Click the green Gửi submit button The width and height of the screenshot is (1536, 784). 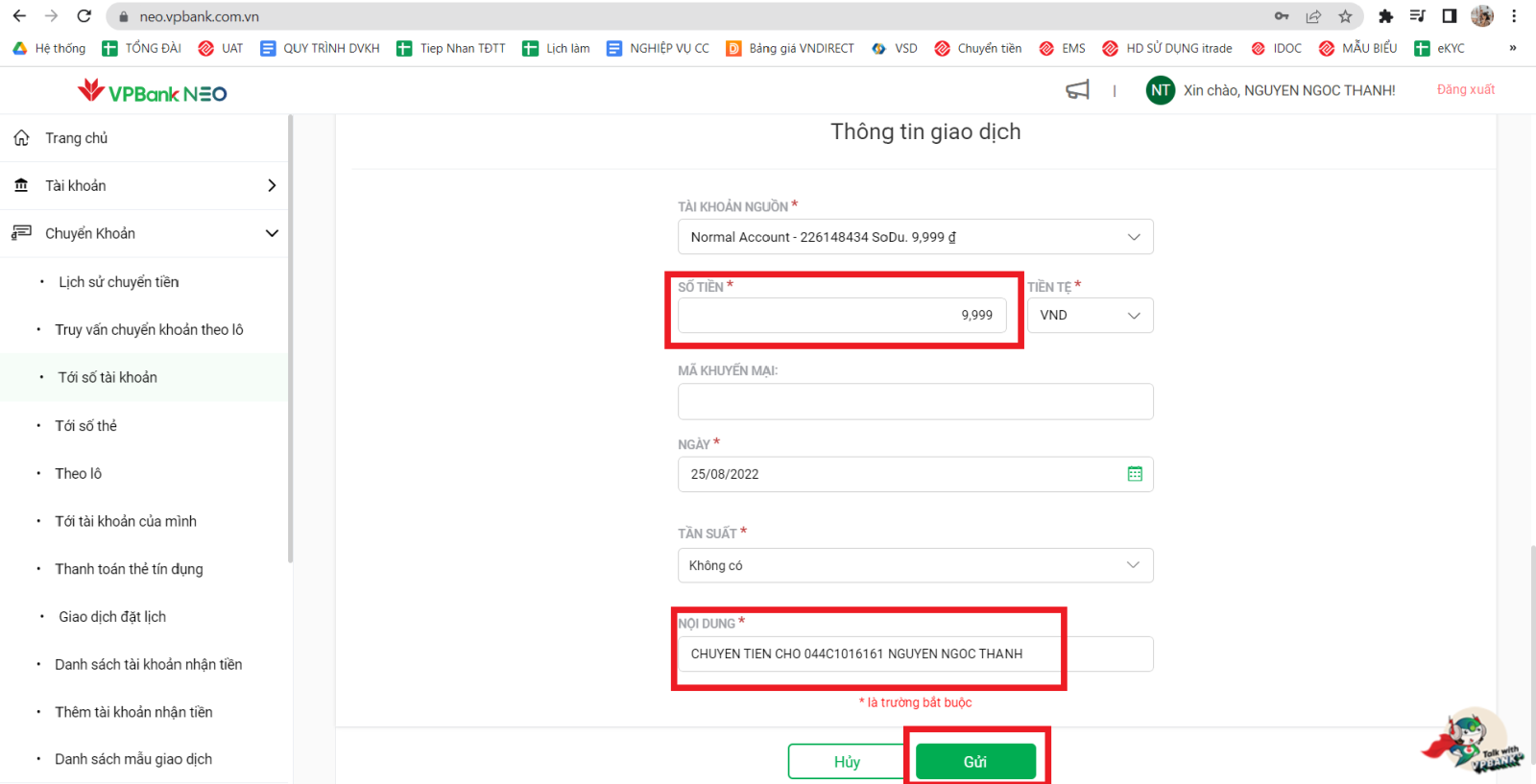pos(975,761)
